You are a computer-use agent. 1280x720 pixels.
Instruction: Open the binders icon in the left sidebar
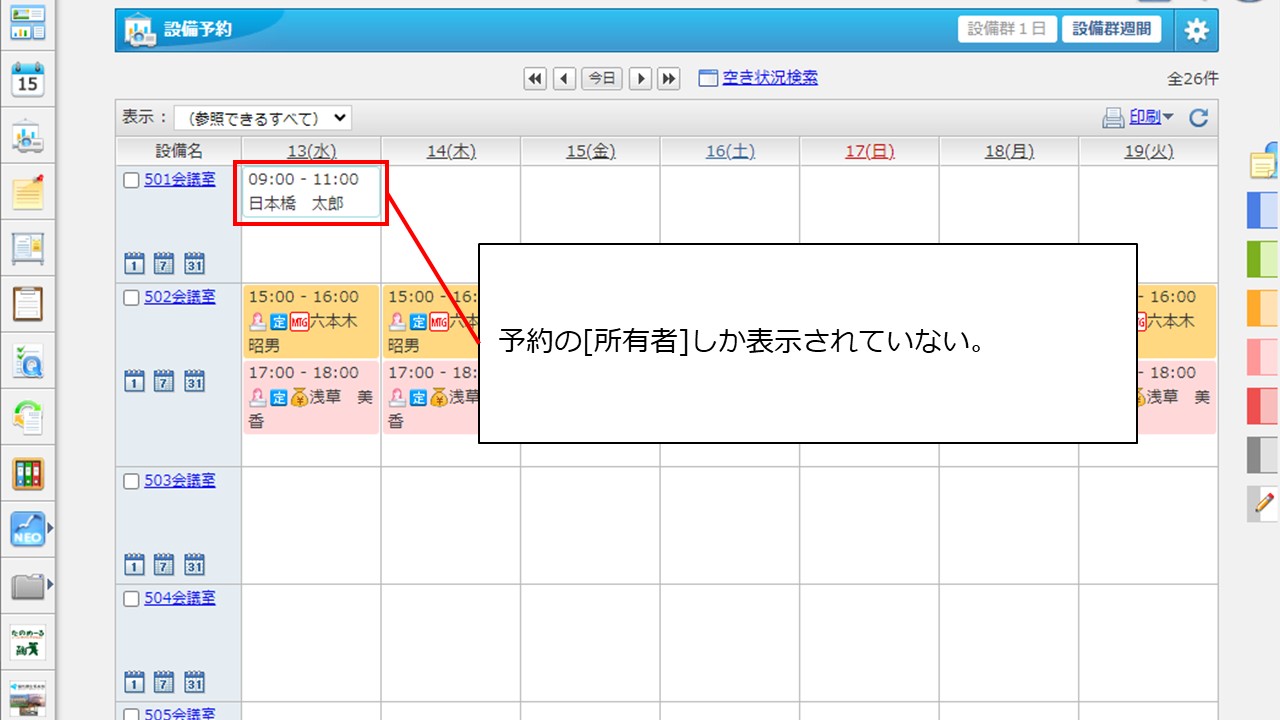pos(28,474)
